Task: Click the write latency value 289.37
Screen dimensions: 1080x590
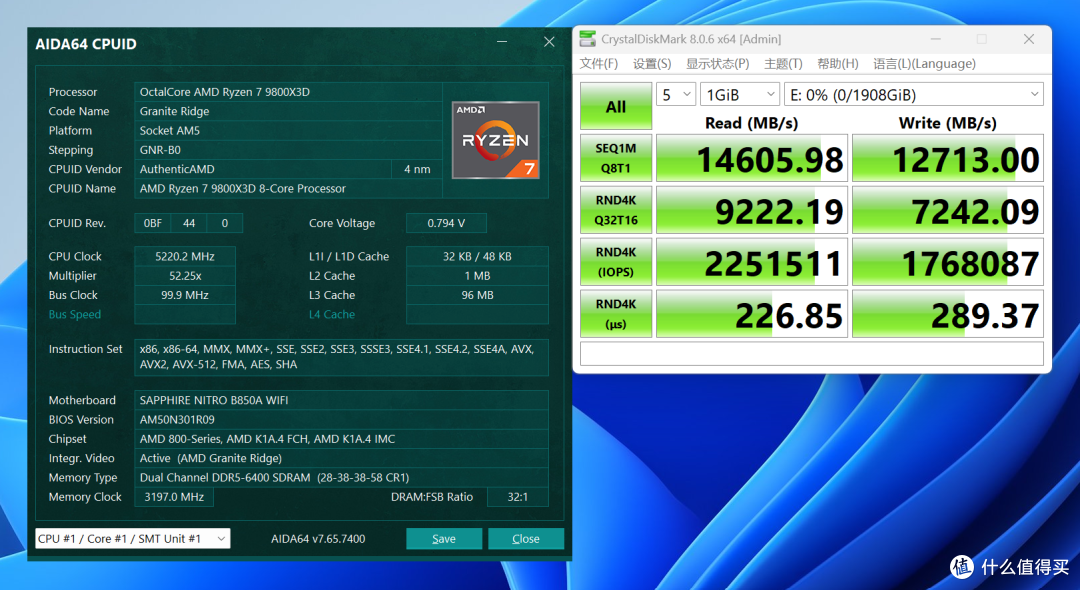Action: [948, 314]
